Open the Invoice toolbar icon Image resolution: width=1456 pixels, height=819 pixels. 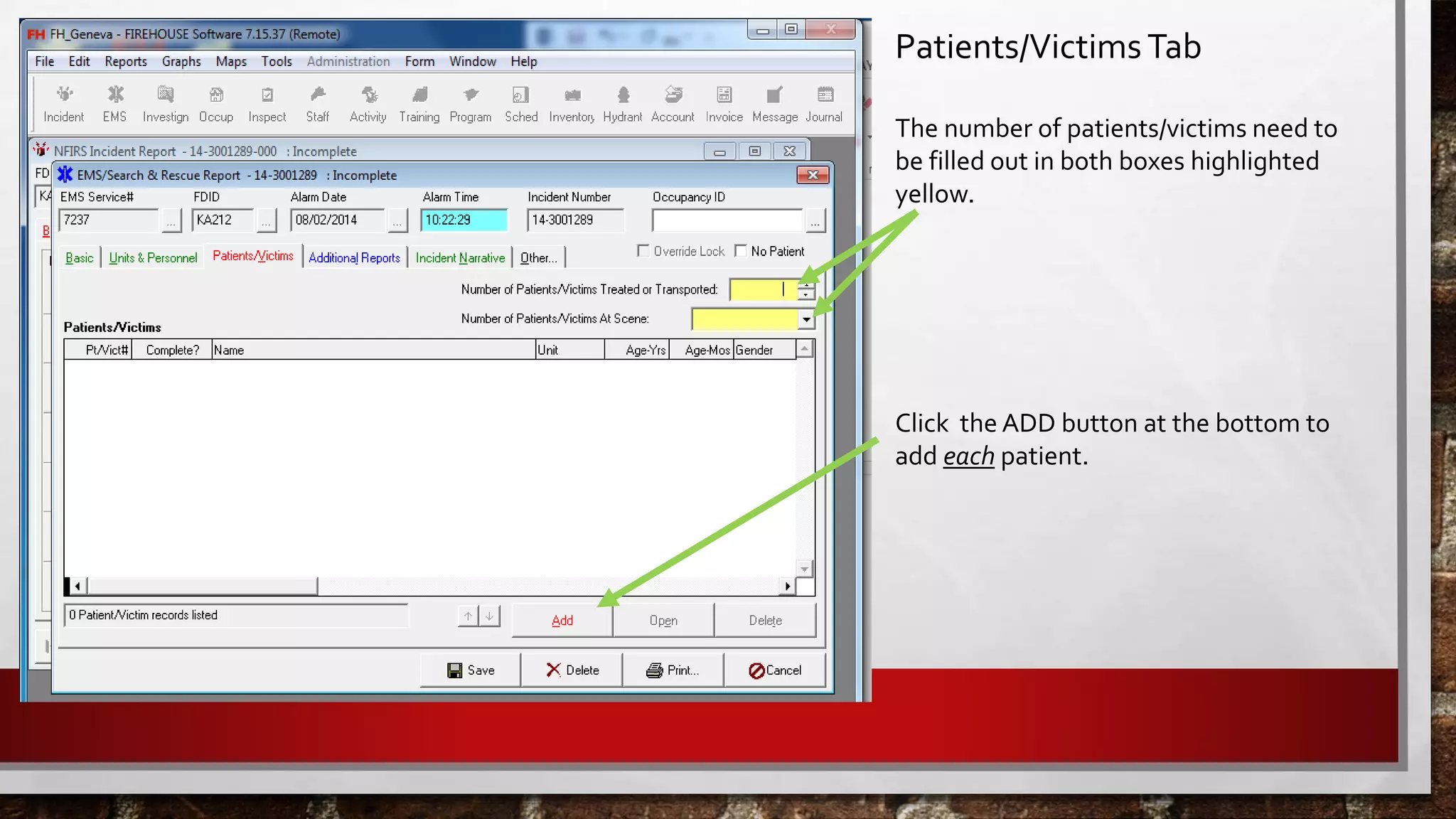point(724,104)
